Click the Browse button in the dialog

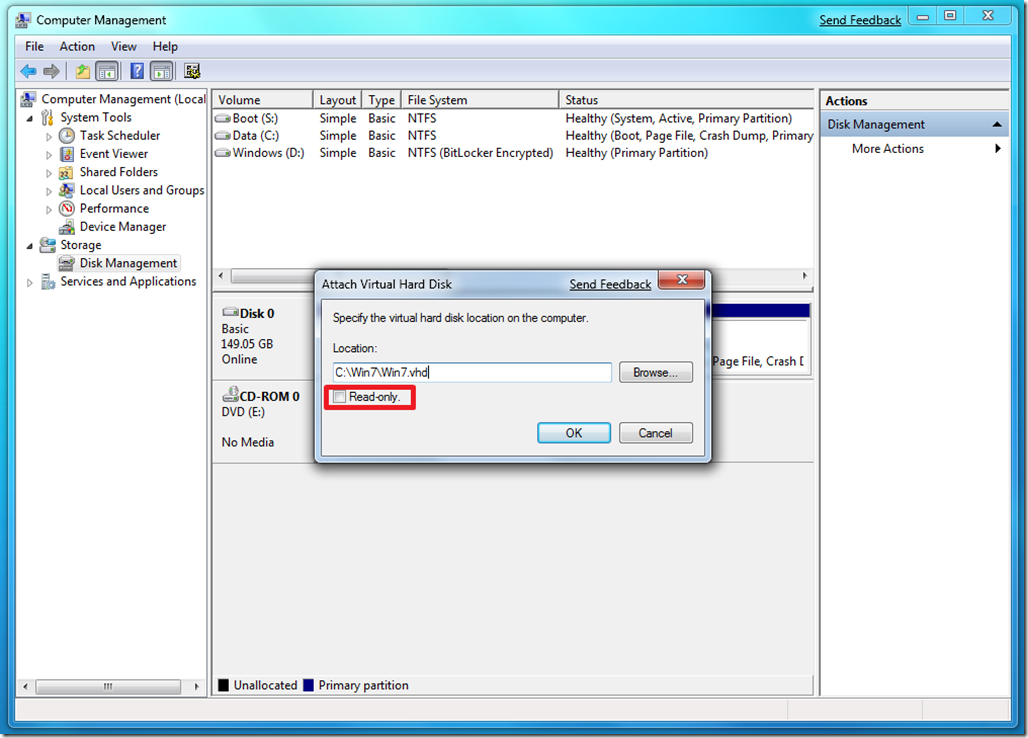[655, 372]
